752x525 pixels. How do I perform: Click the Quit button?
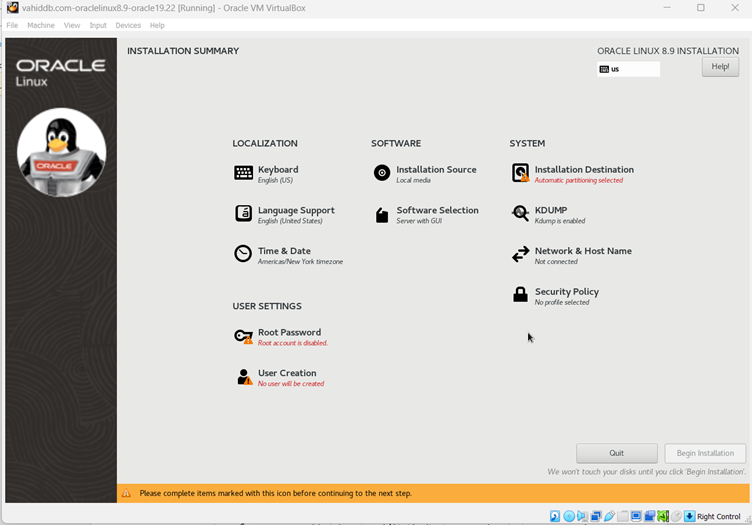[616, 453]
